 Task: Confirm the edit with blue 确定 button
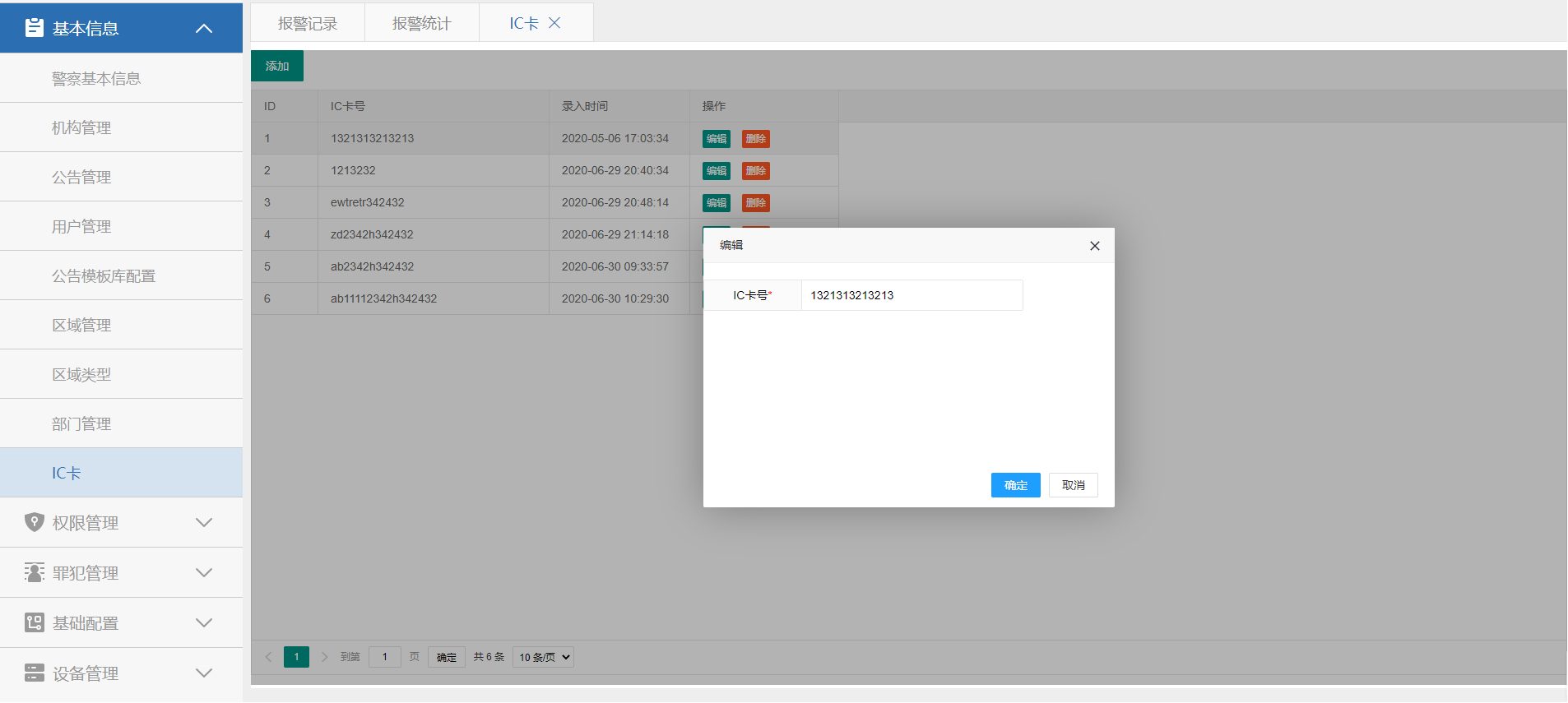(x=1015, y=485)
